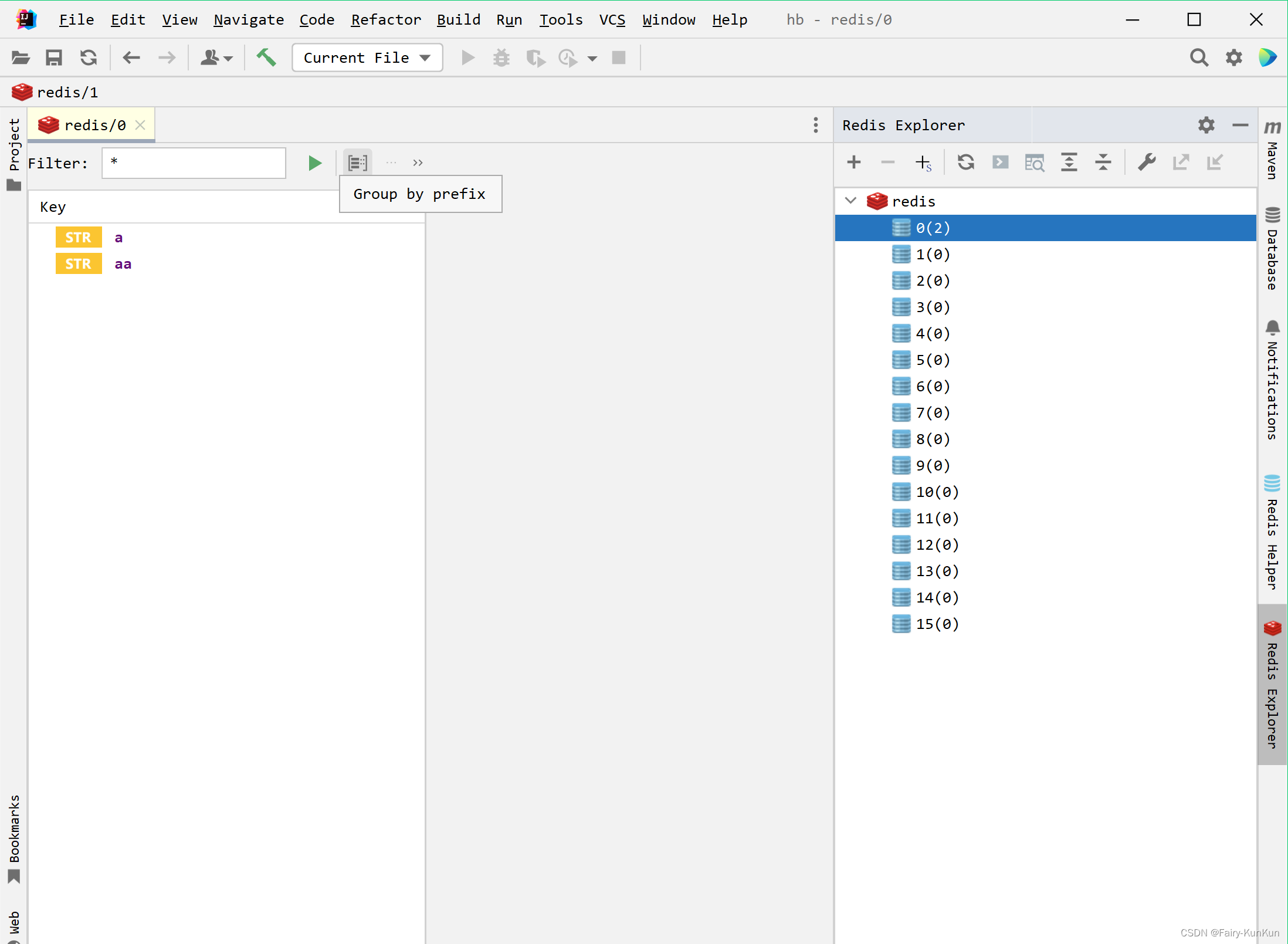Open the Refactor menu
The width and height of the screenshot is (1288, 944).
click(x=385, y=20)
